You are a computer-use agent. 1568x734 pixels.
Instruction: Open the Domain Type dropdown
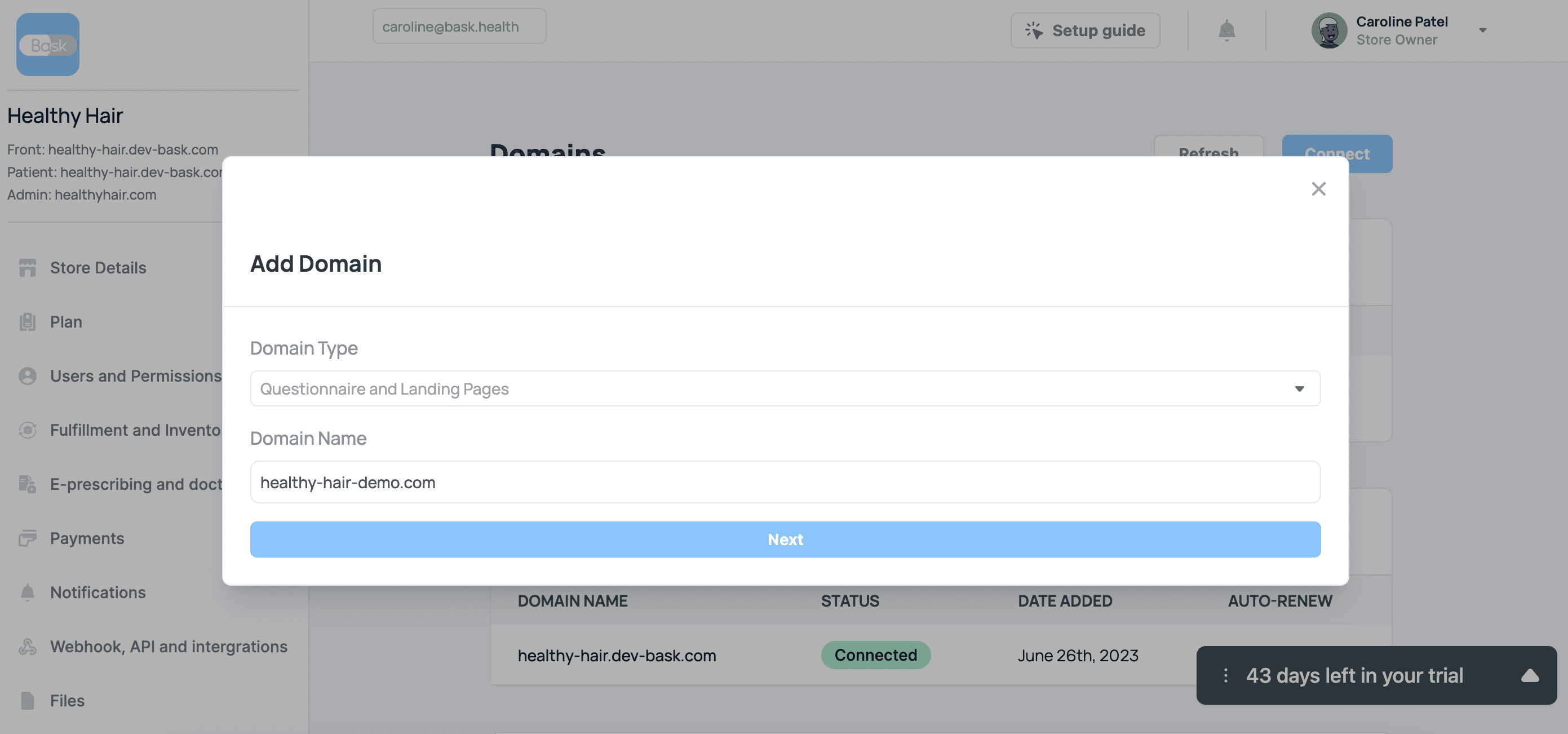pyautogui.click(x=785, y=388)
